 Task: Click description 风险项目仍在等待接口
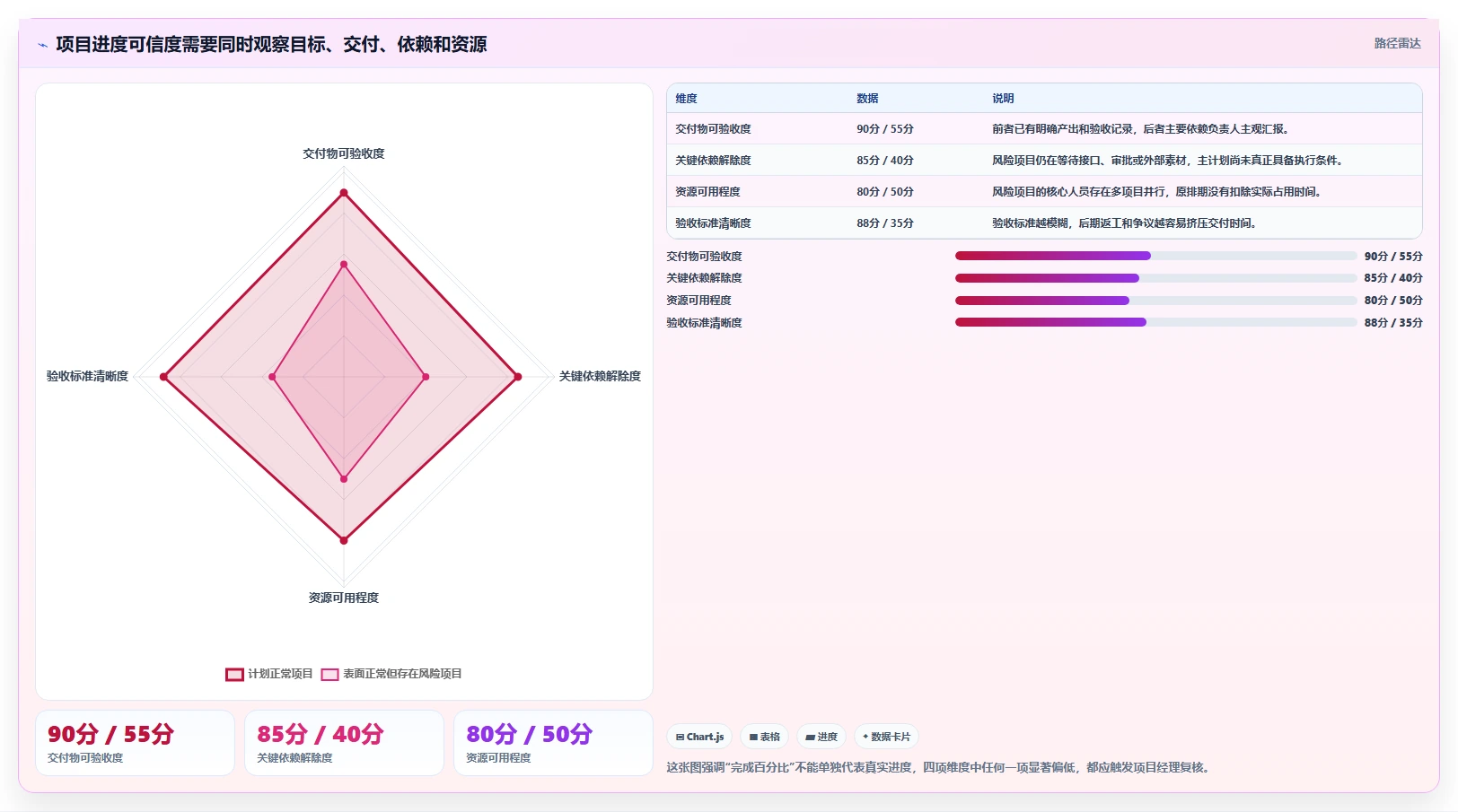1169,161
